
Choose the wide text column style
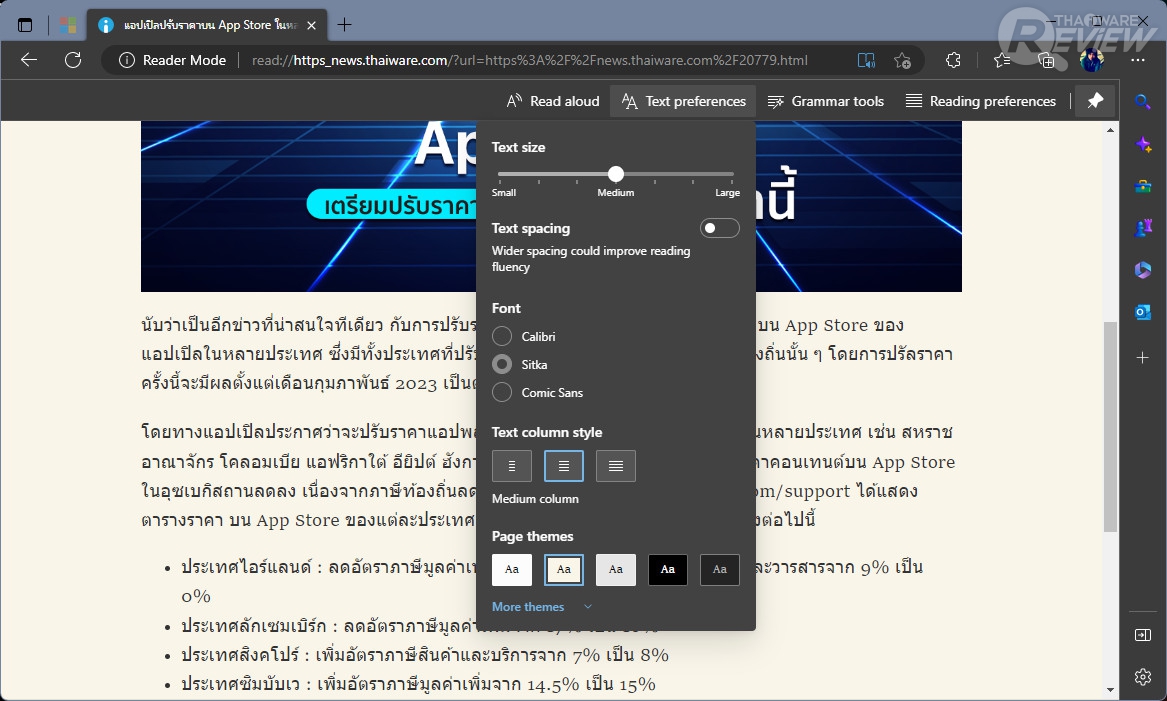point(616,466)
